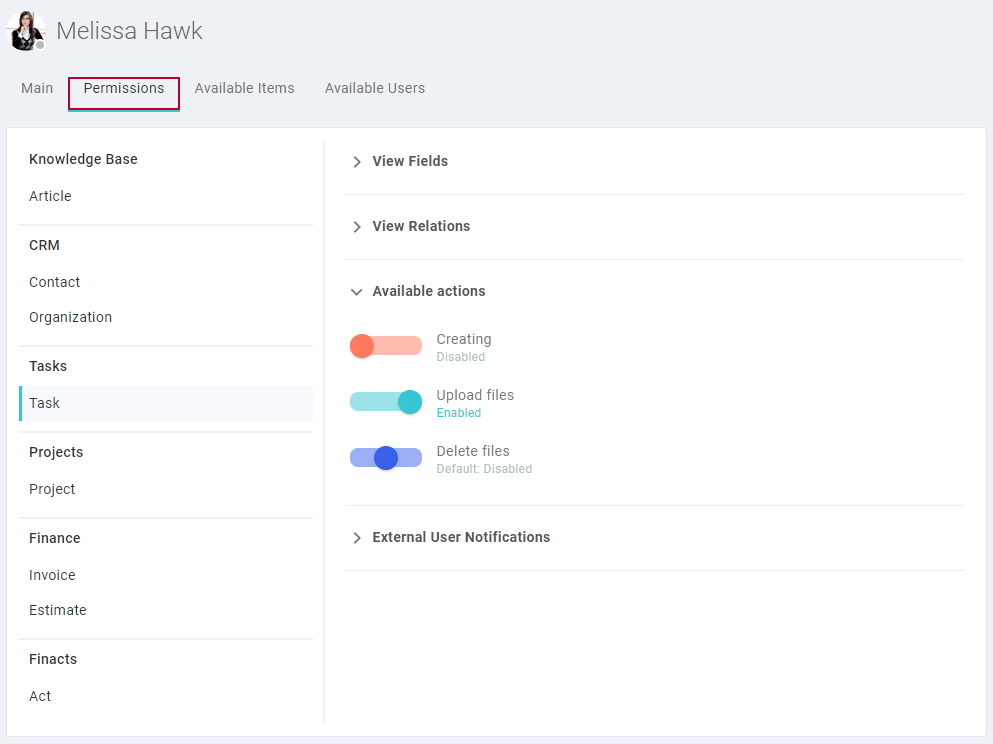Screen dimensions: 993x744
Task: Switch to the Main tab
Action: [x=37, y=88]
